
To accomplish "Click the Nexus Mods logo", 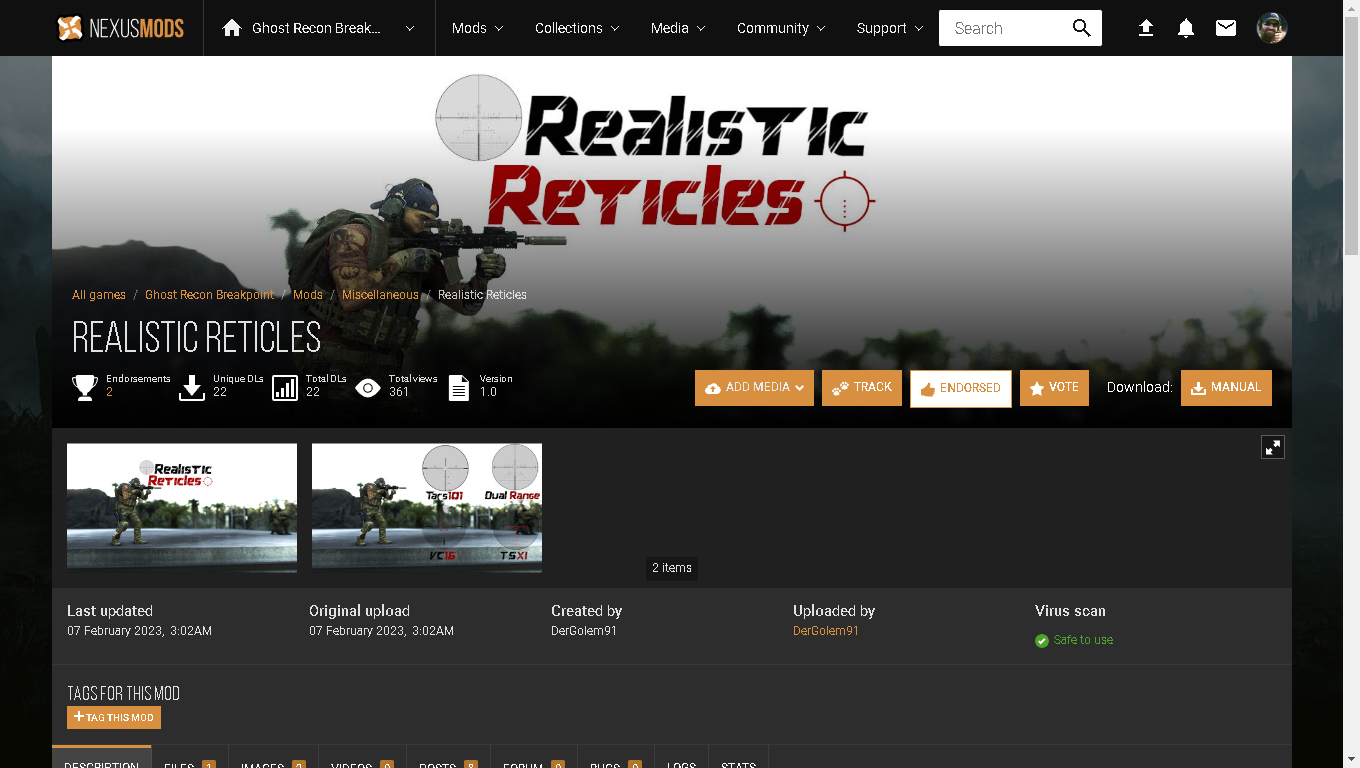I will click(x=120, y=28).
